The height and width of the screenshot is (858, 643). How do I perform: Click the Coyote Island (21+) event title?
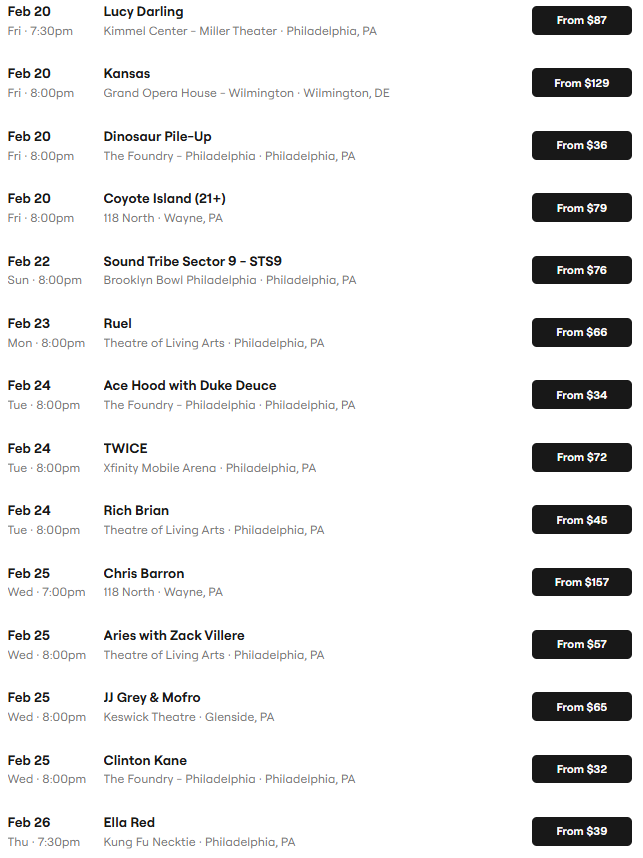(164, 198)
